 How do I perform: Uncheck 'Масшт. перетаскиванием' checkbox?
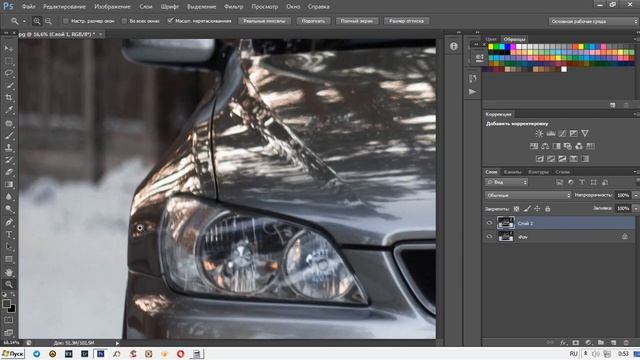pyautogui.click(x=170, y=20)
